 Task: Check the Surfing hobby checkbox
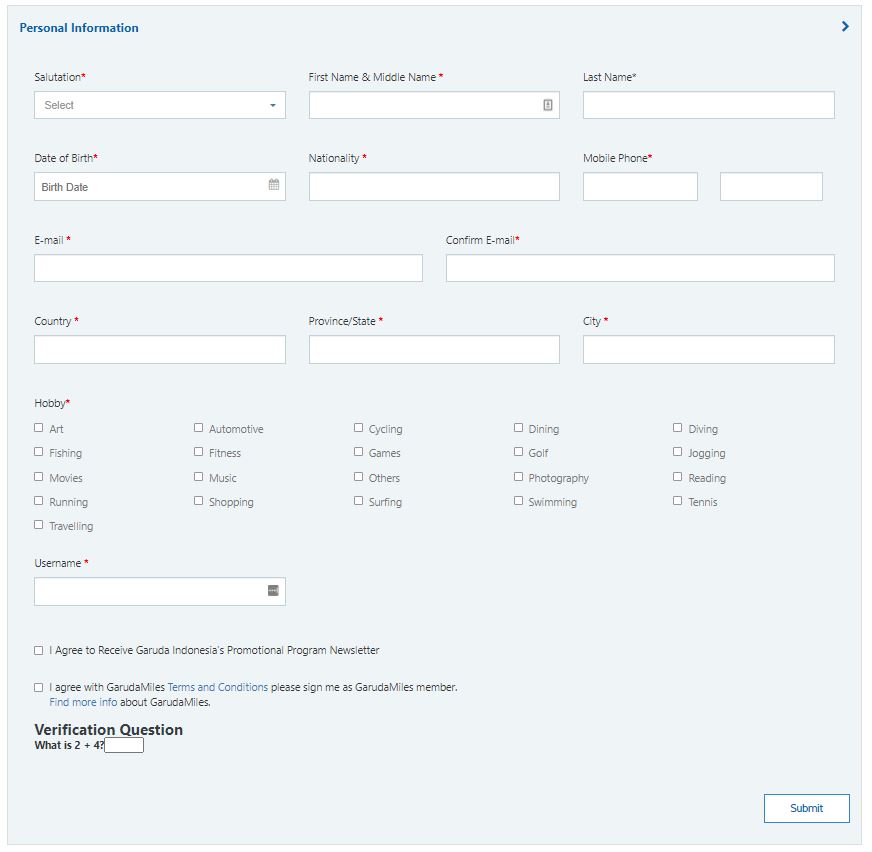358,501
